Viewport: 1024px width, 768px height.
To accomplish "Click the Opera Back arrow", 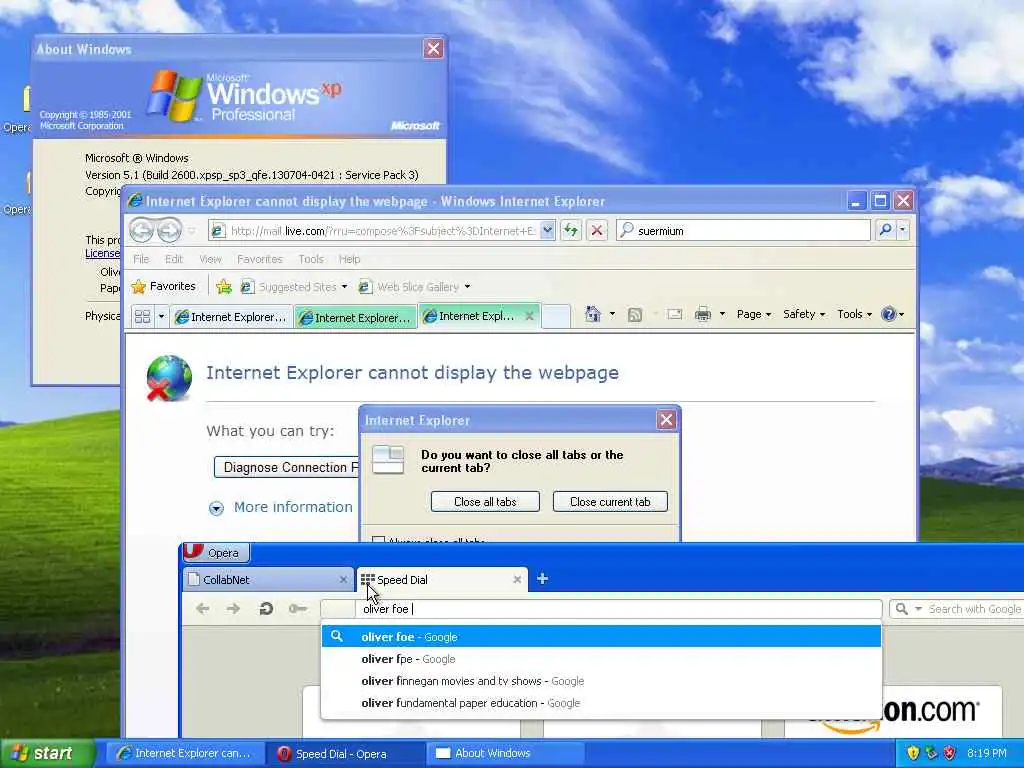I will click(x=202, y=609).
